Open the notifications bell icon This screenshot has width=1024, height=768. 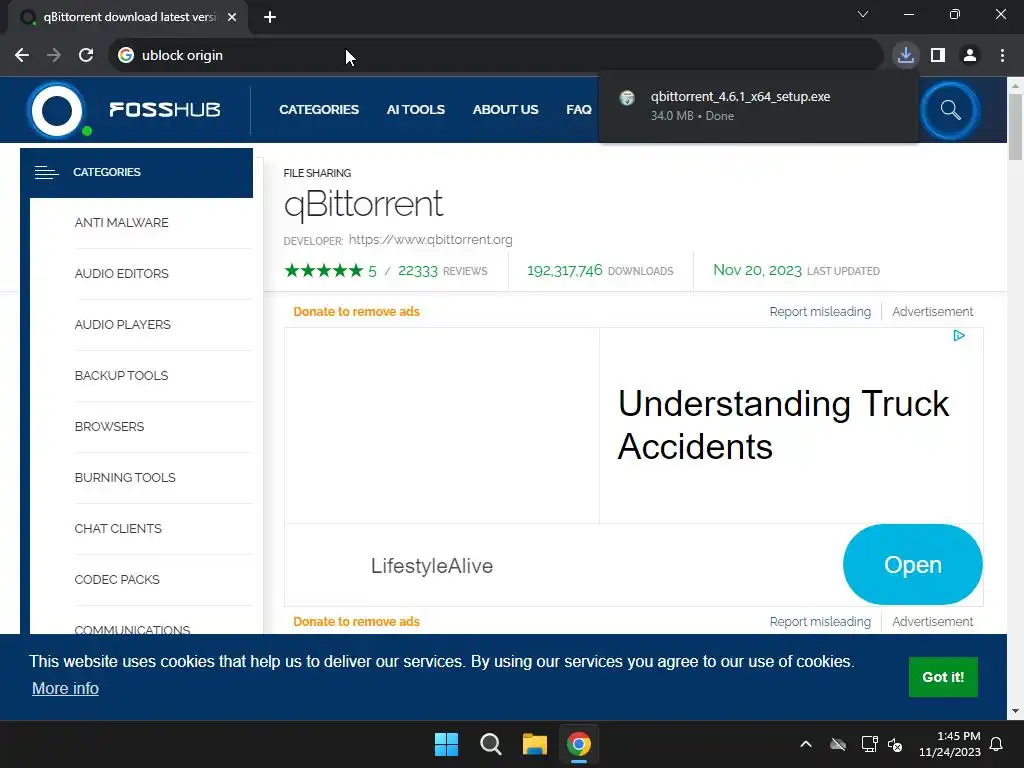[x=997, y=744]
